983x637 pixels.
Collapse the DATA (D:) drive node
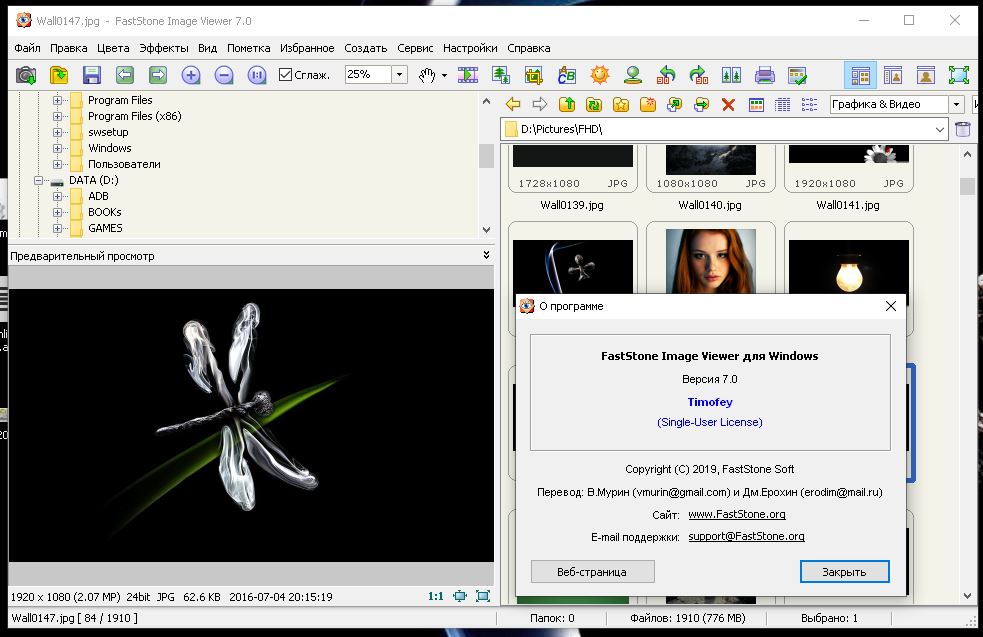click(38, 180)
